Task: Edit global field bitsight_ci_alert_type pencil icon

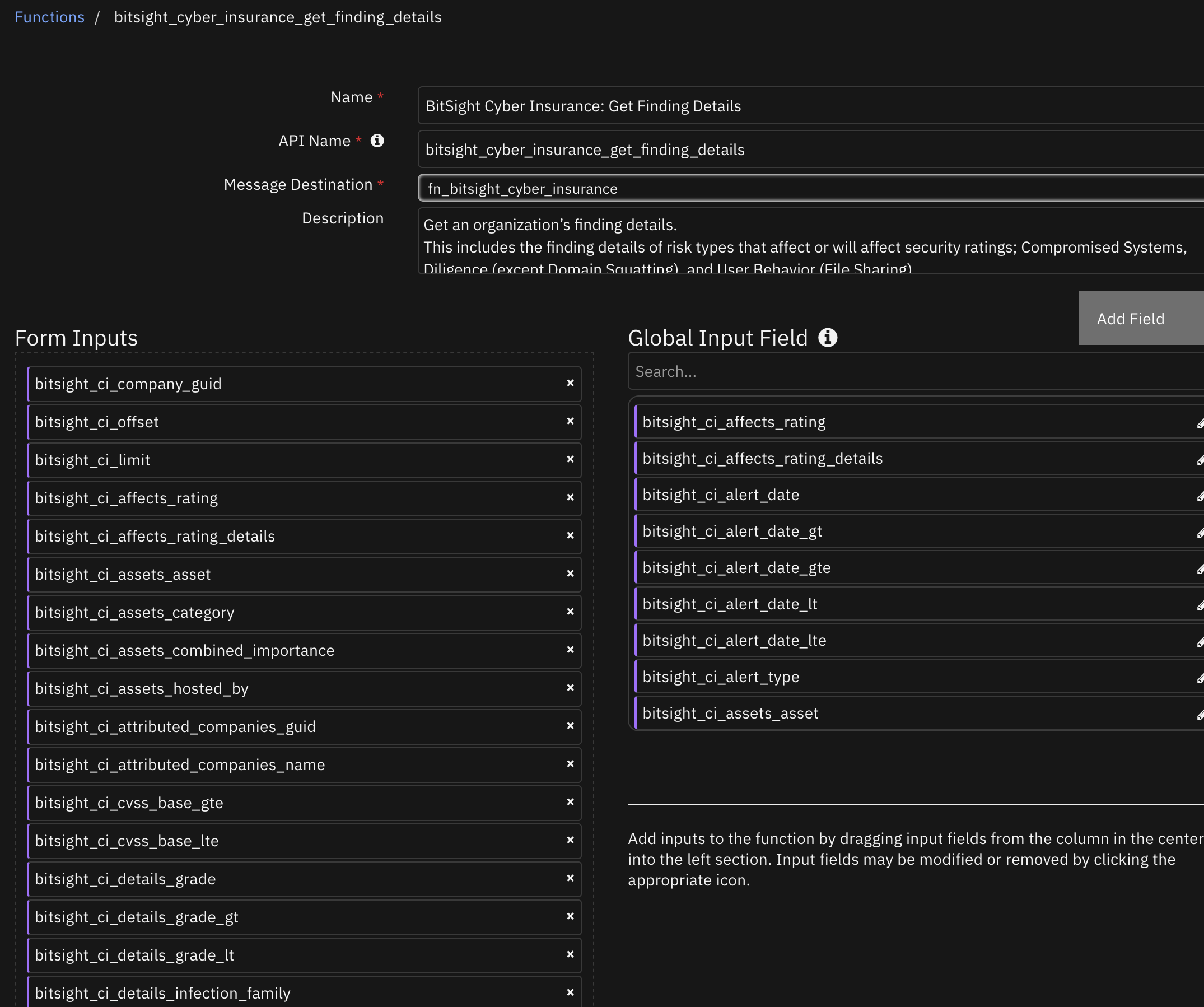Action: coord(1200,678)
